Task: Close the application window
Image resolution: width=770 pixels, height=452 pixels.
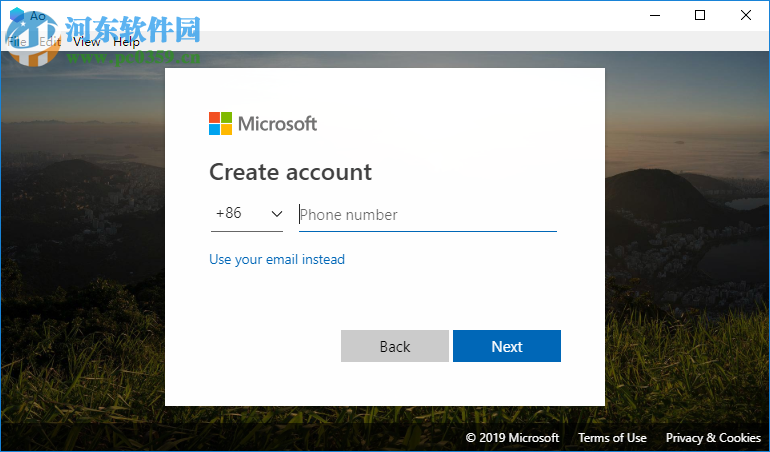Action: (745, 15)
